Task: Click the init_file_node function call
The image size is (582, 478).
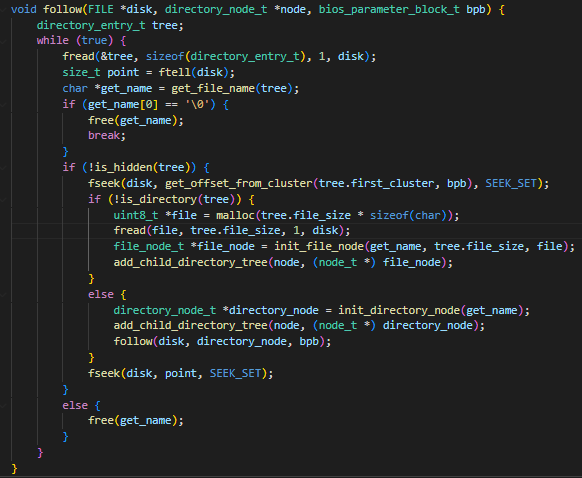Action: coord(319,246)
